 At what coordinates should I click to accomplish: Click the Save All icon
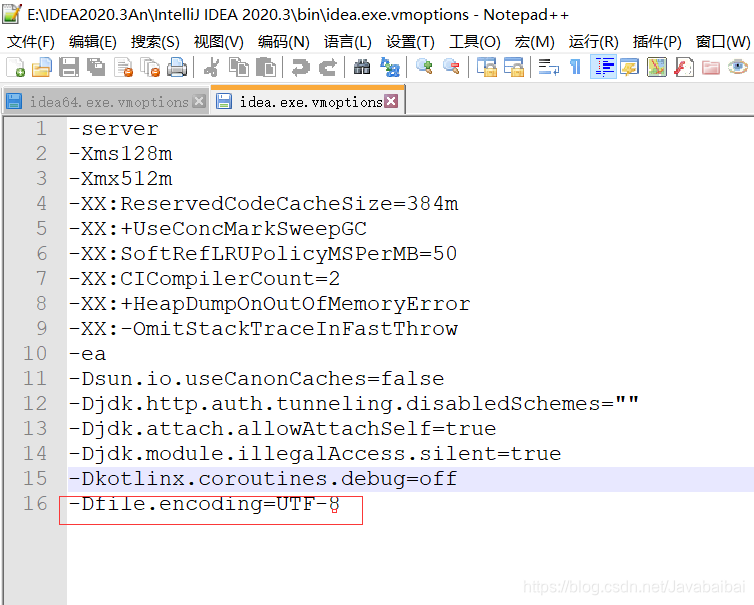[96, 67]
